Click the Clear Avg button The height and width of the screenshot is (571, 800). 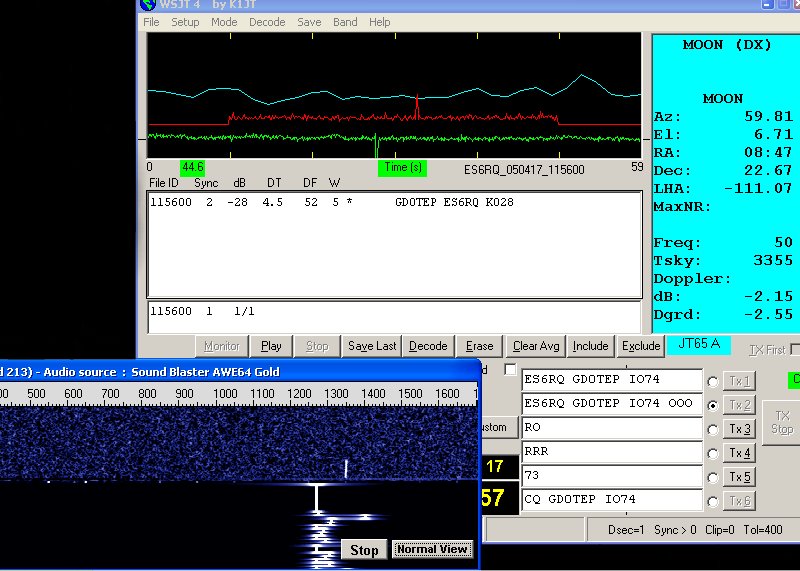(x=536, y=346)
